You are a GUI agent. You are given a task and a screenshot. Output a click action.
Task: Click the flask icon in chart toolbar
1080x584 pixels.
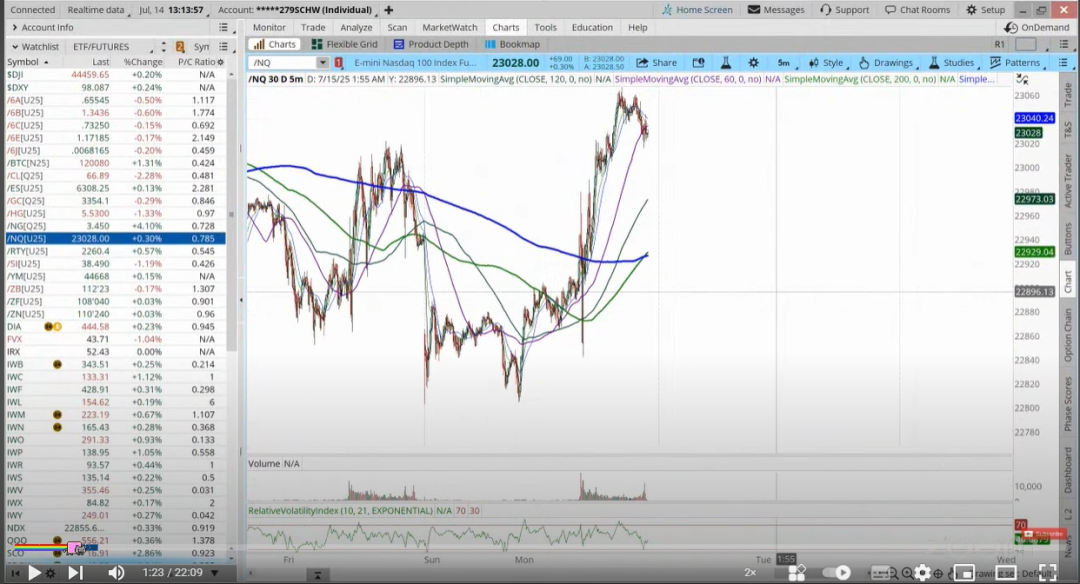pos(725,63)
